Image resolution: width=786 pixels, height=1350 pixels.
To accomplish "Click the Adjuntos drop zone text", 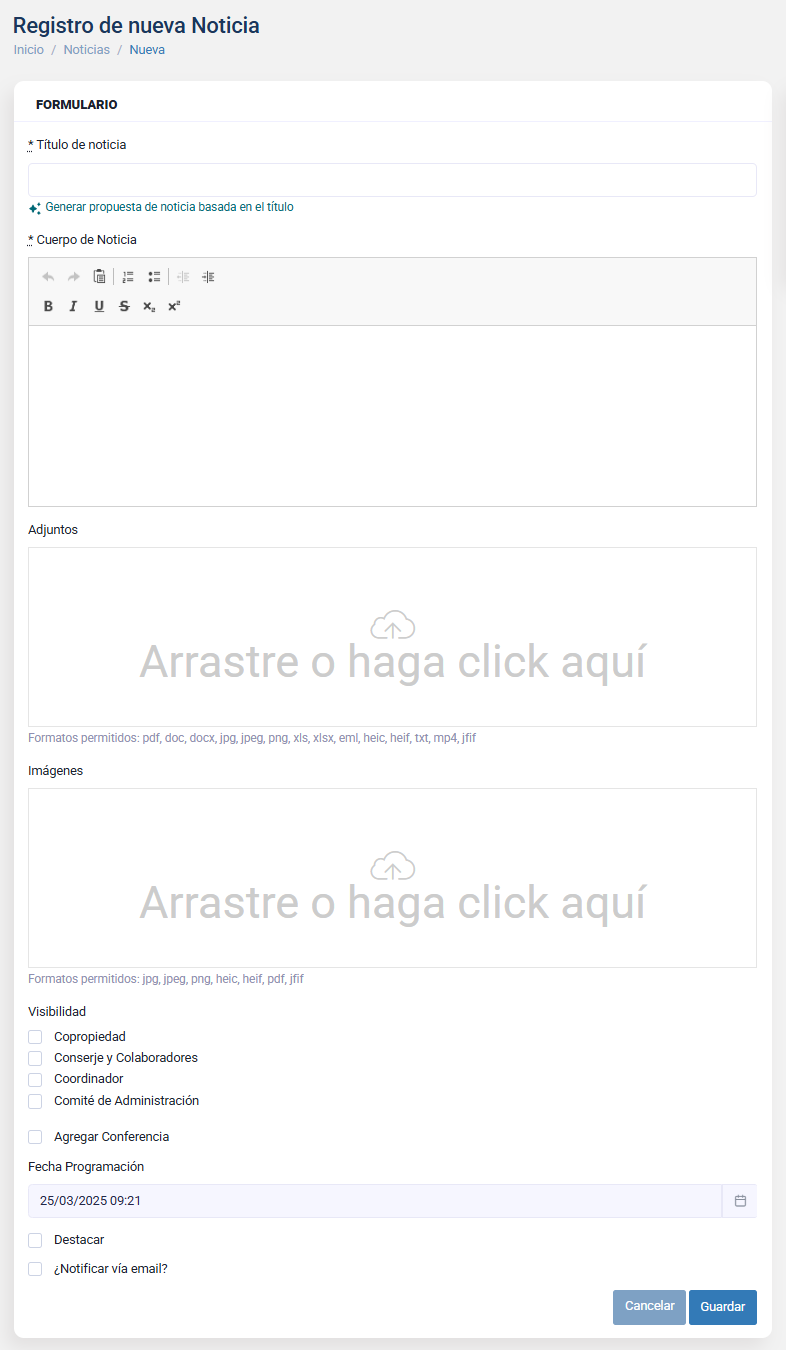I will (392, 662).
